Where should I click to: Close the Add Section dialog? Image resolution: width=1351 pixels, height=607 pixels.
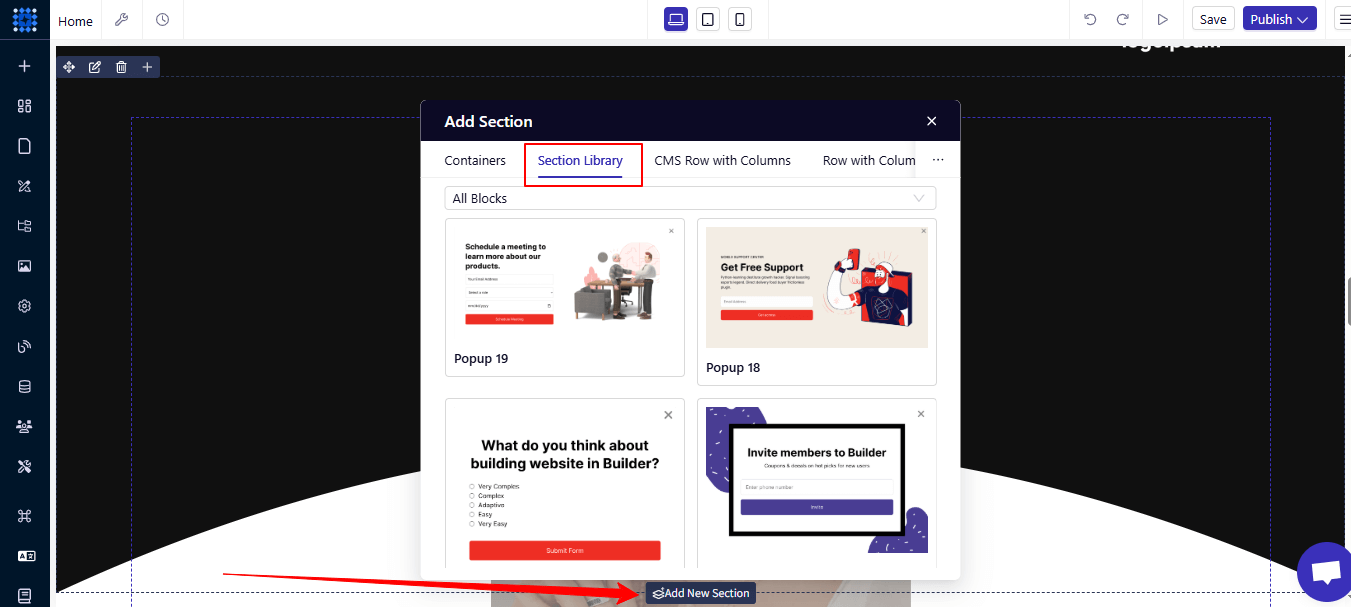931,121
